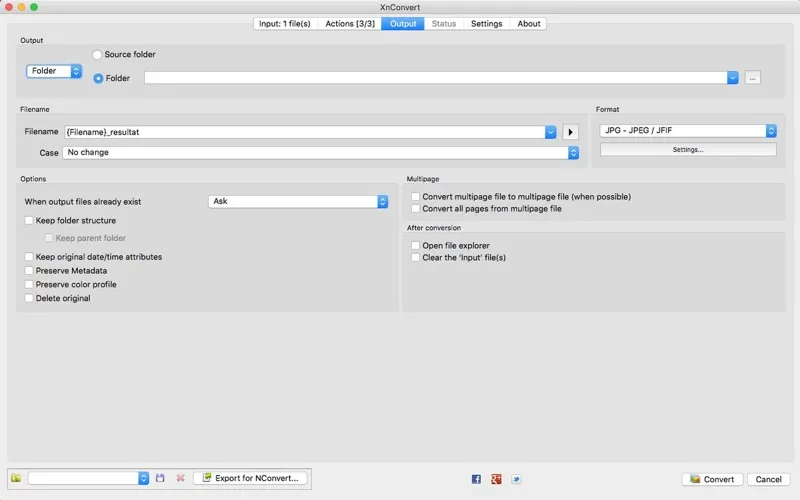Click the load preset folder icon
The image size is (800, 500).
click(x=16, y=479)
